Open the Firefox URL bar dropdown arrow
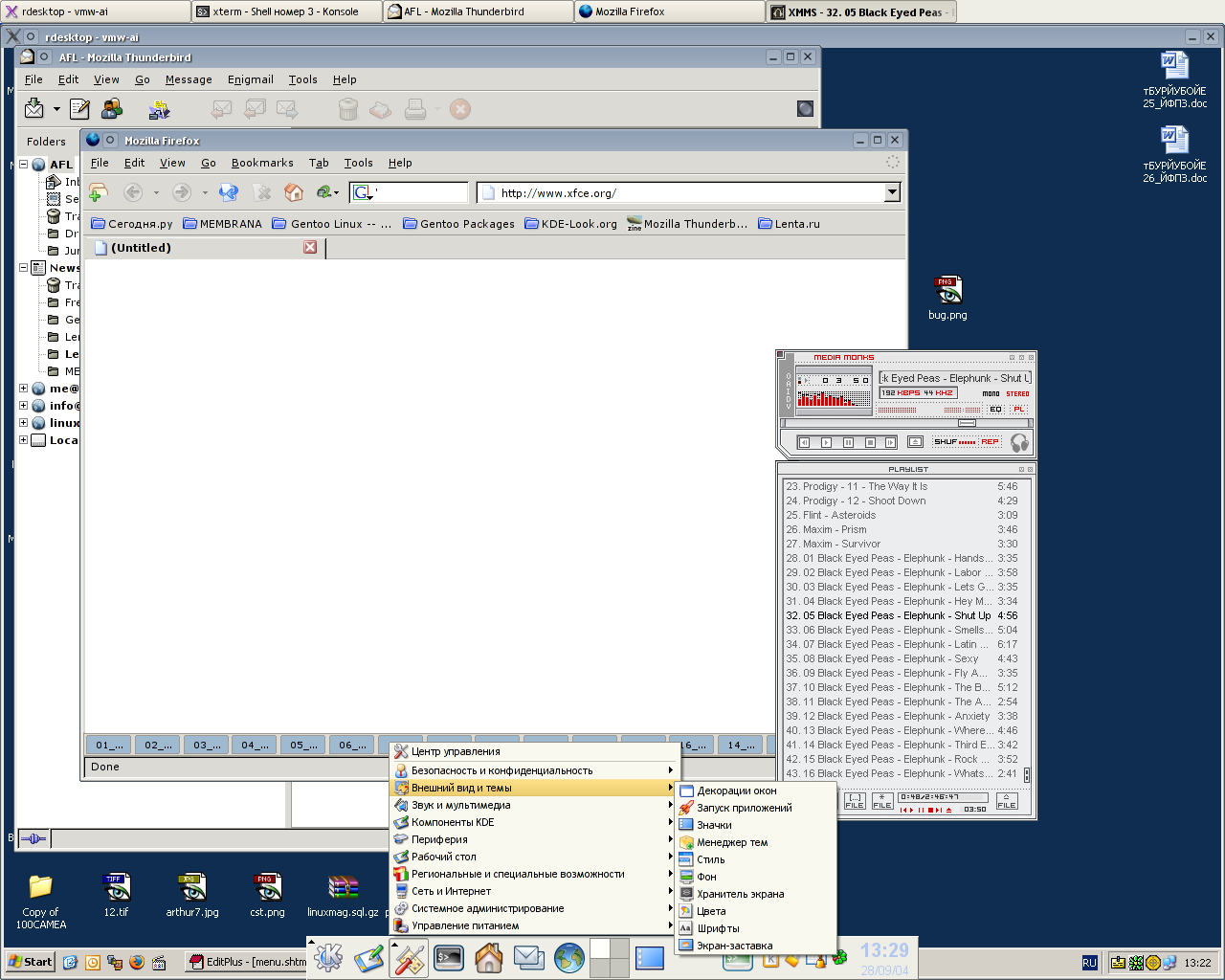The height and width of the screenshot is (980, 1225). pos(892,192)
